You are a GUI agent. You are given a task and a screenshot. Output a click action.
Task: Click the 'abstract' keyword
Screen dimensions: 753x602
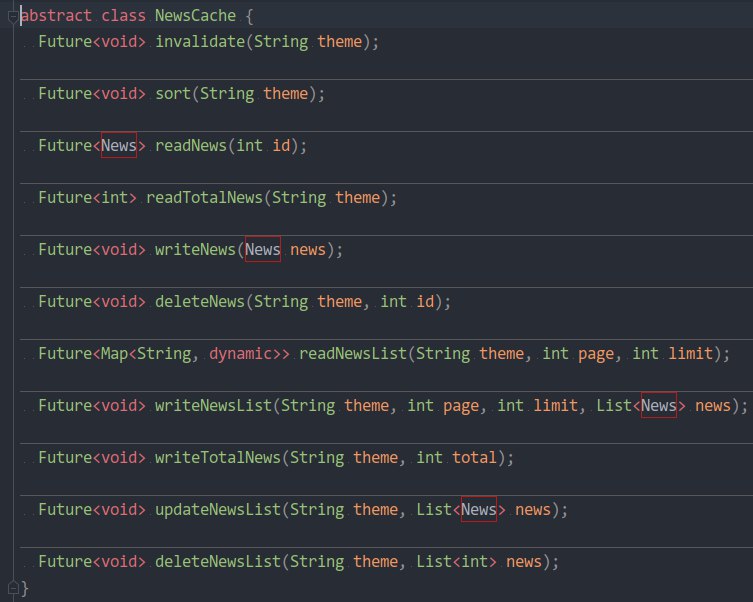(x=56, y=15)
